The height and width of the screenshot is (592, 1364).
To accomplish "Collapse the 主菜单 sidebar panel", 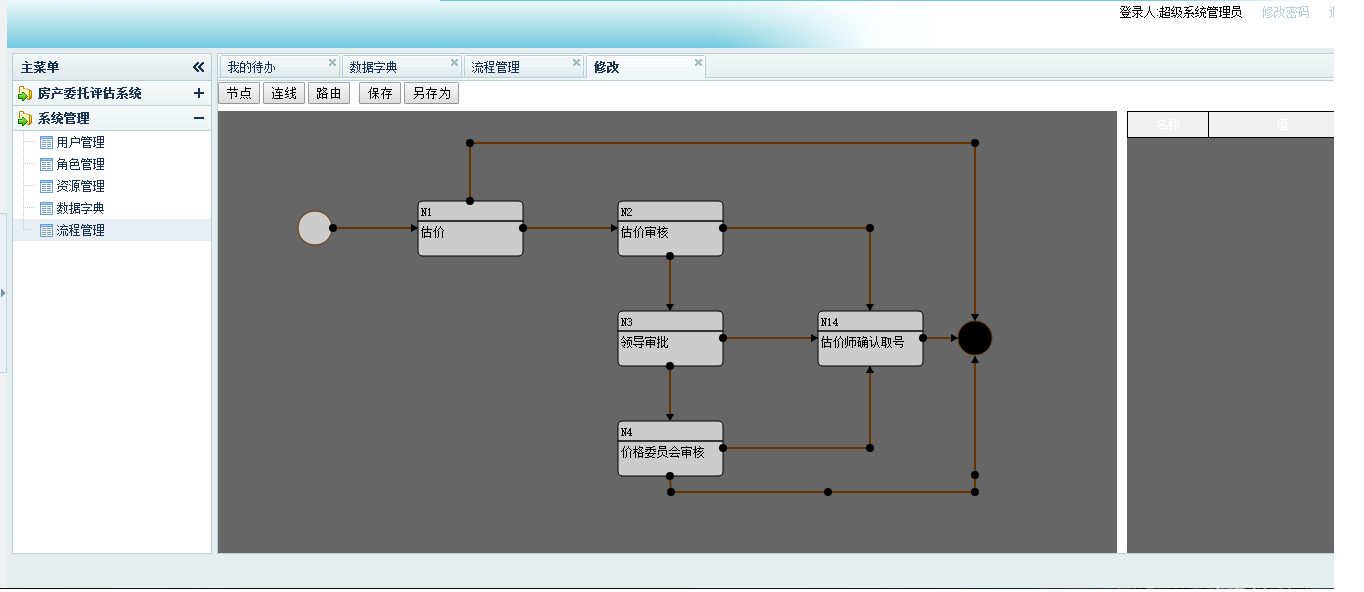I will 198,67.
